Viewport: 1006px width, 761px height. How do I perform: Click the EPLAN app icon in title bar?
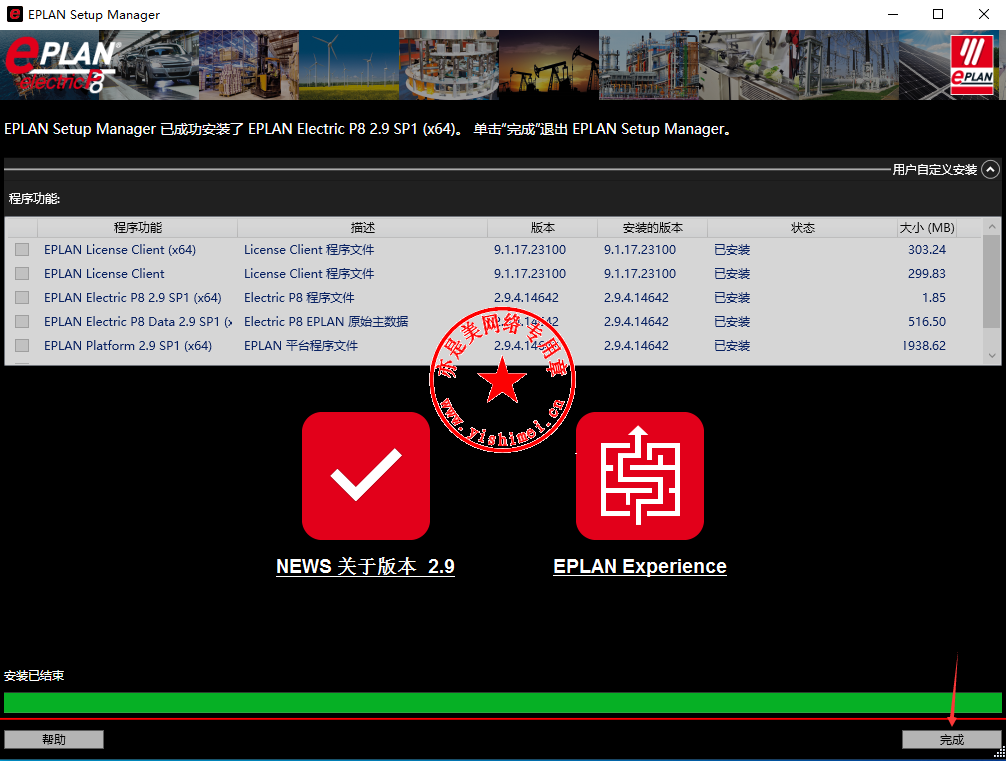(14, 14)
